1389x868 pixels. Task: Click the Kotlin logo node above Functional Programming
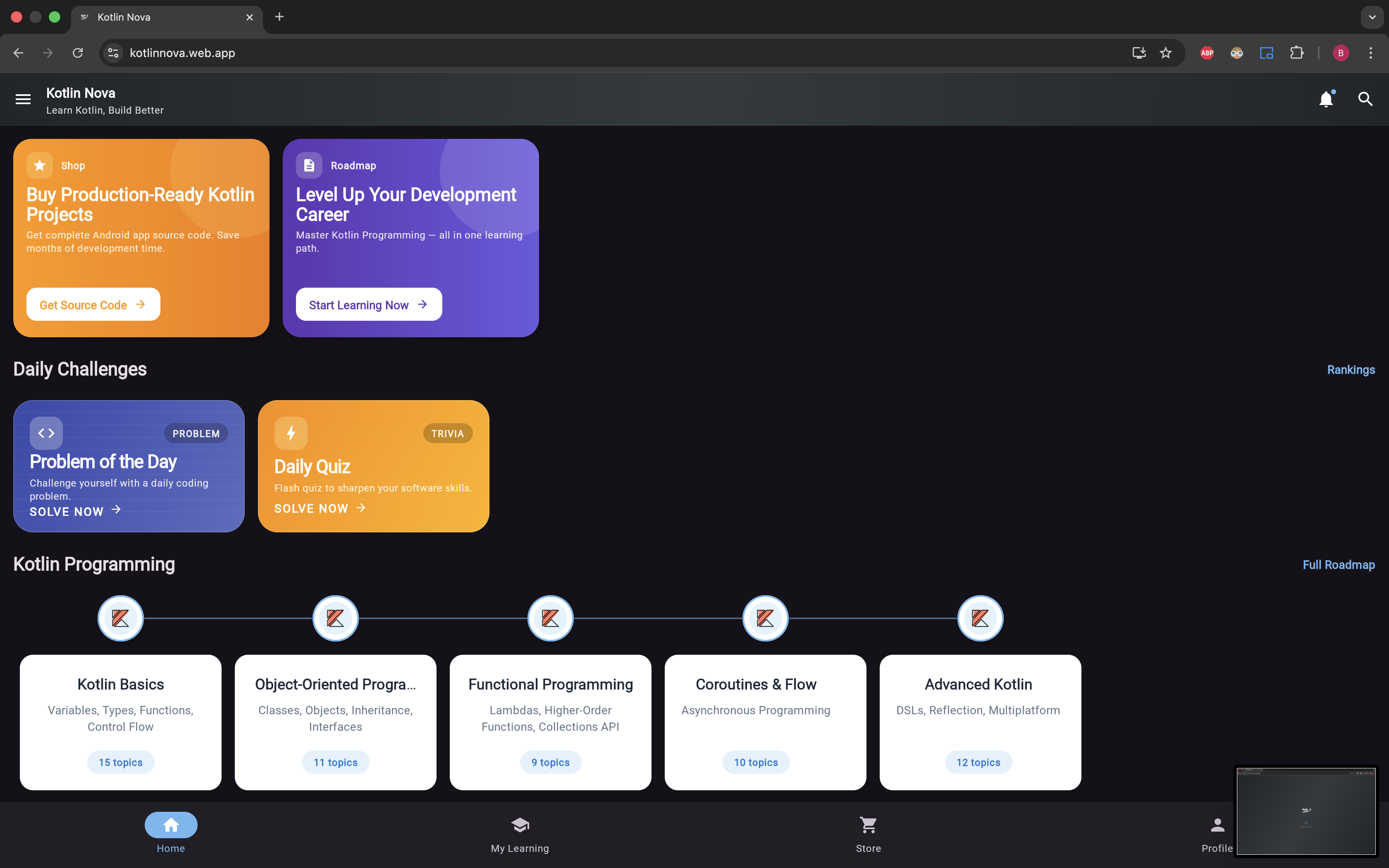[x=550, y=618]
